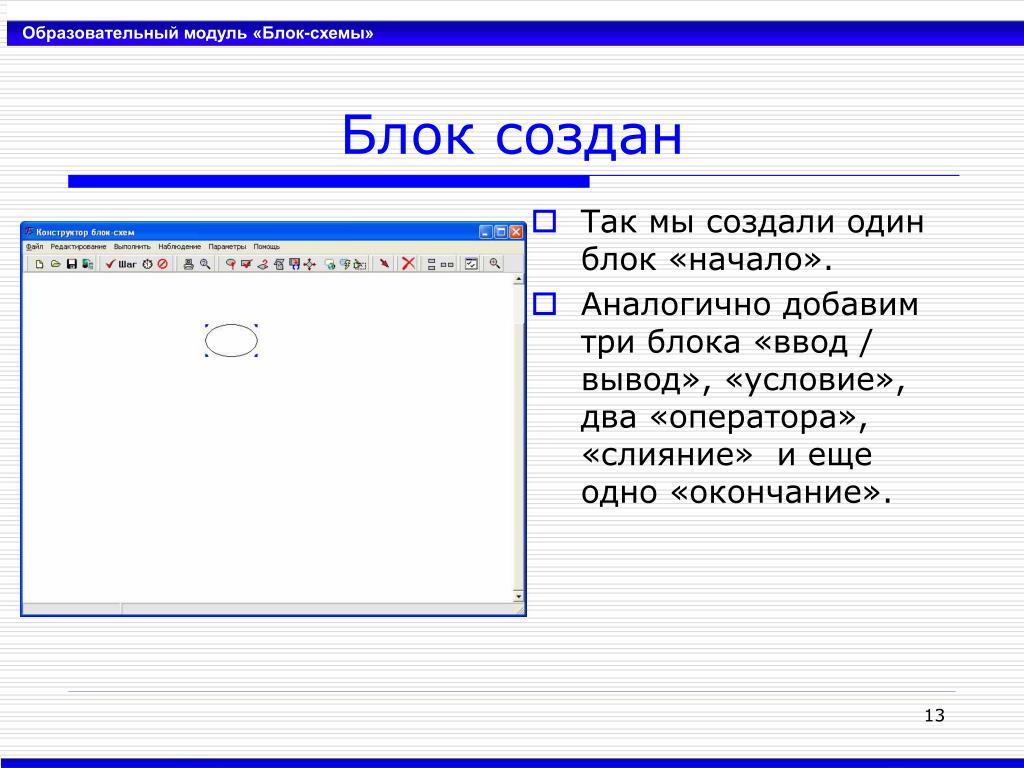Screen dimensions: 1024x768
Task: Click the vertical scrollbar up arrow
Action: coord(519,280)
